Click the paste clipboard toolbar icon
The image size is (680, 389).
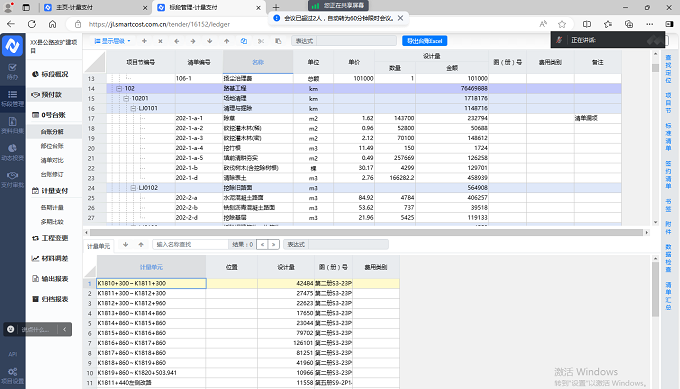[x=278, y=41]
